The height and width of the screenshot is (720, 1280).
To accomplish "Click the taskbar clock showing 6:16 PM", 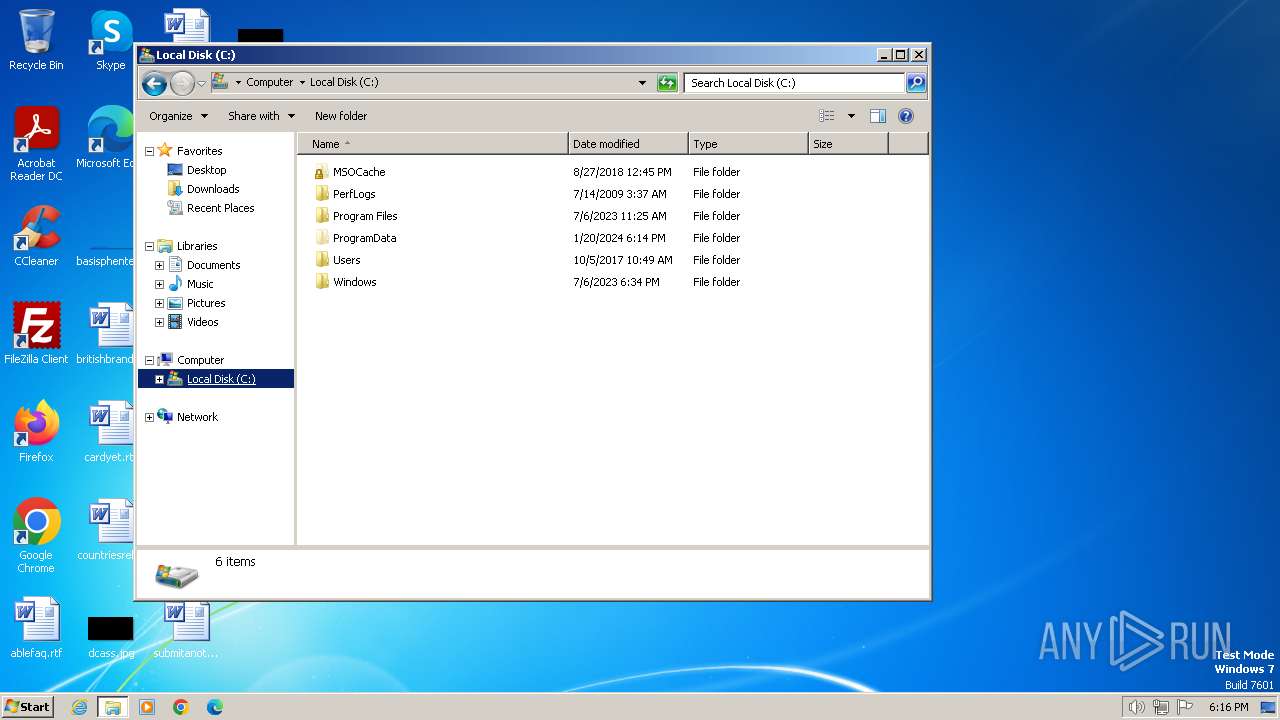I will [x=1228, y=707].
